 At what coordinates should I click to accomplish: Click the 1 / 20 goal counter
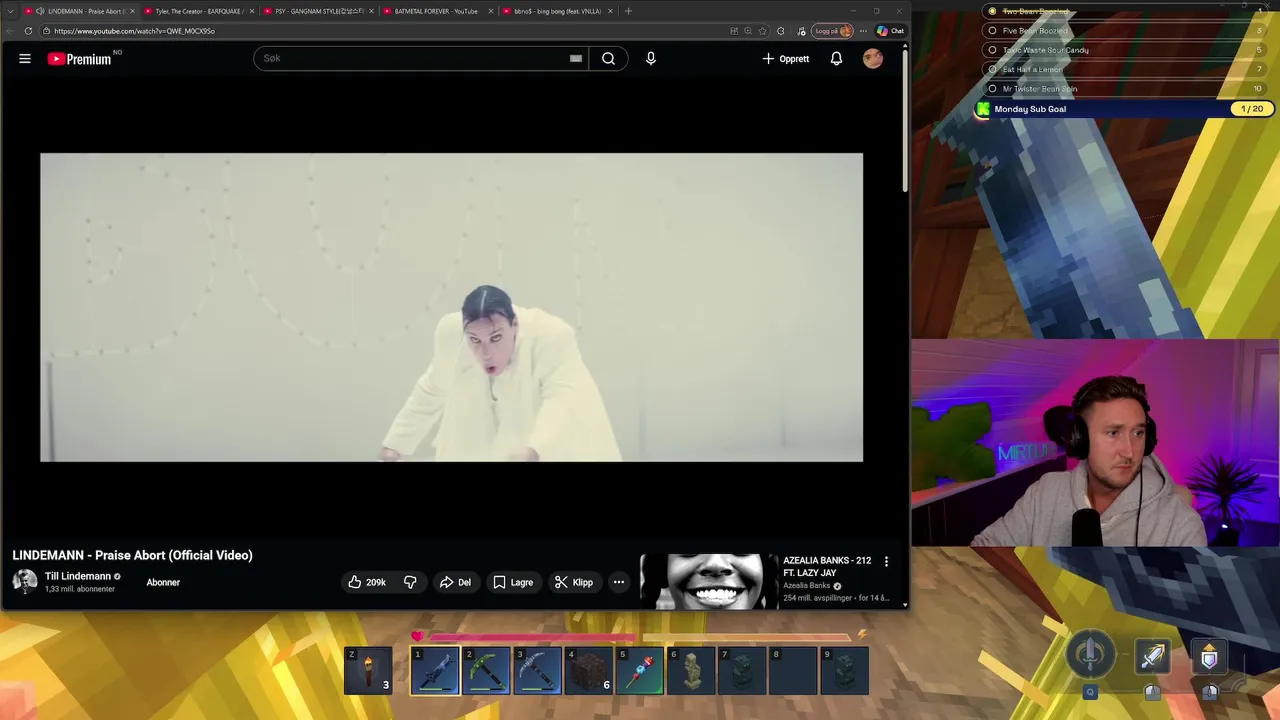tap(1251, 109)
